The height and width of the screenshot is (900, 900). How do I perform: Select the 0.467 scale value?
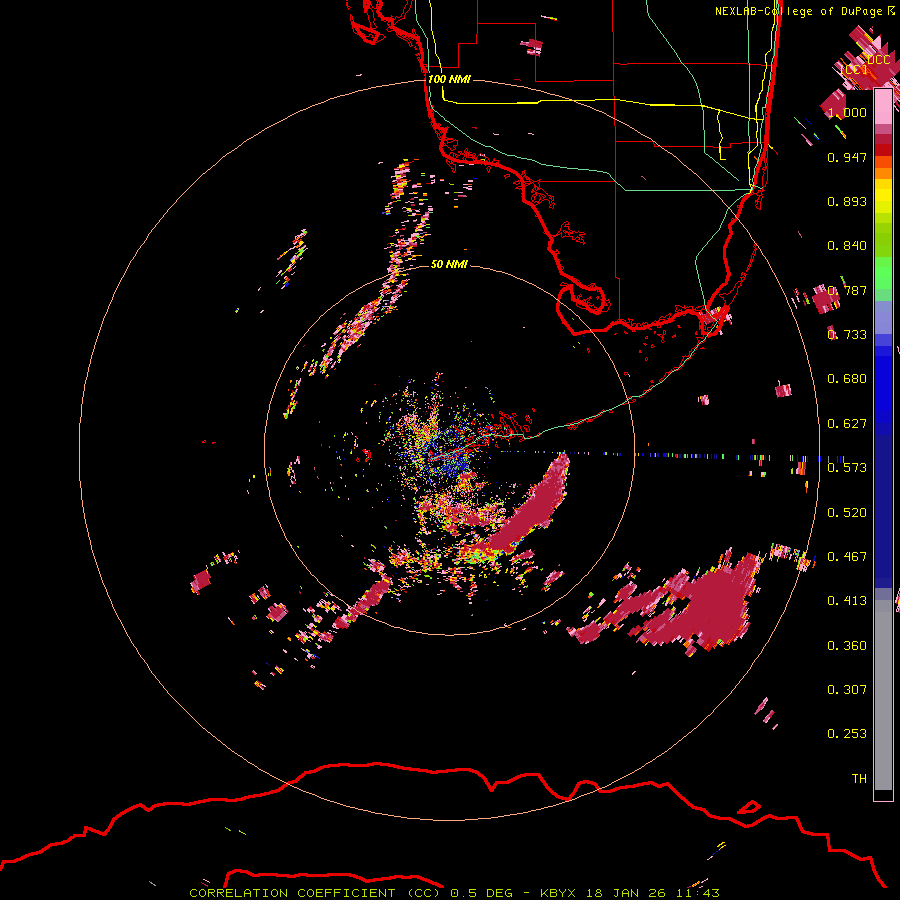click(847, 557)
